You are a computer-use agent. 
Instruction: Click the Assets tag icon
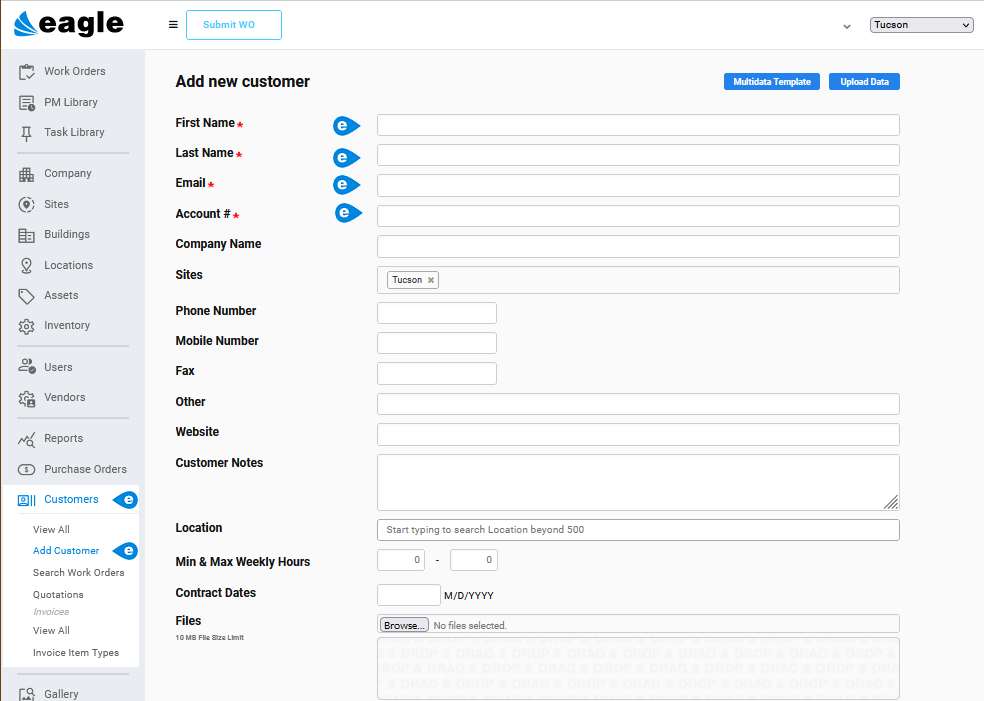(x=26, y=296)
